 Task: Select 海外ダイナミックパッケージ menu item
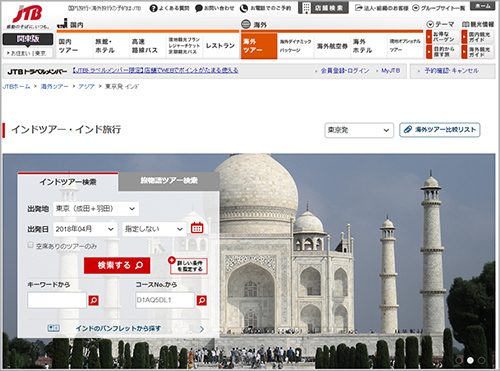pyautogui.click(x=295, y=46)
